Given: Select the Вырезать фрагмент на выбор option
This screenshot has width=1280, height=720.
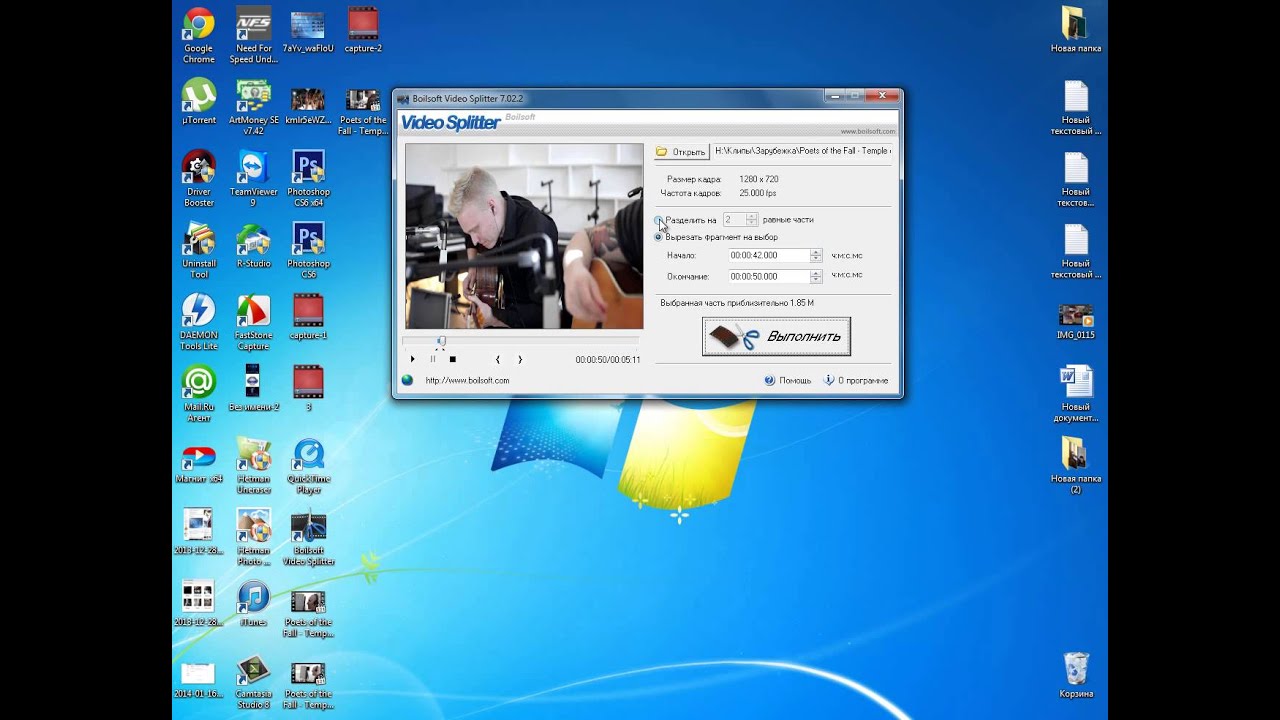Looking at the screenshot, I should pos(658,237).
